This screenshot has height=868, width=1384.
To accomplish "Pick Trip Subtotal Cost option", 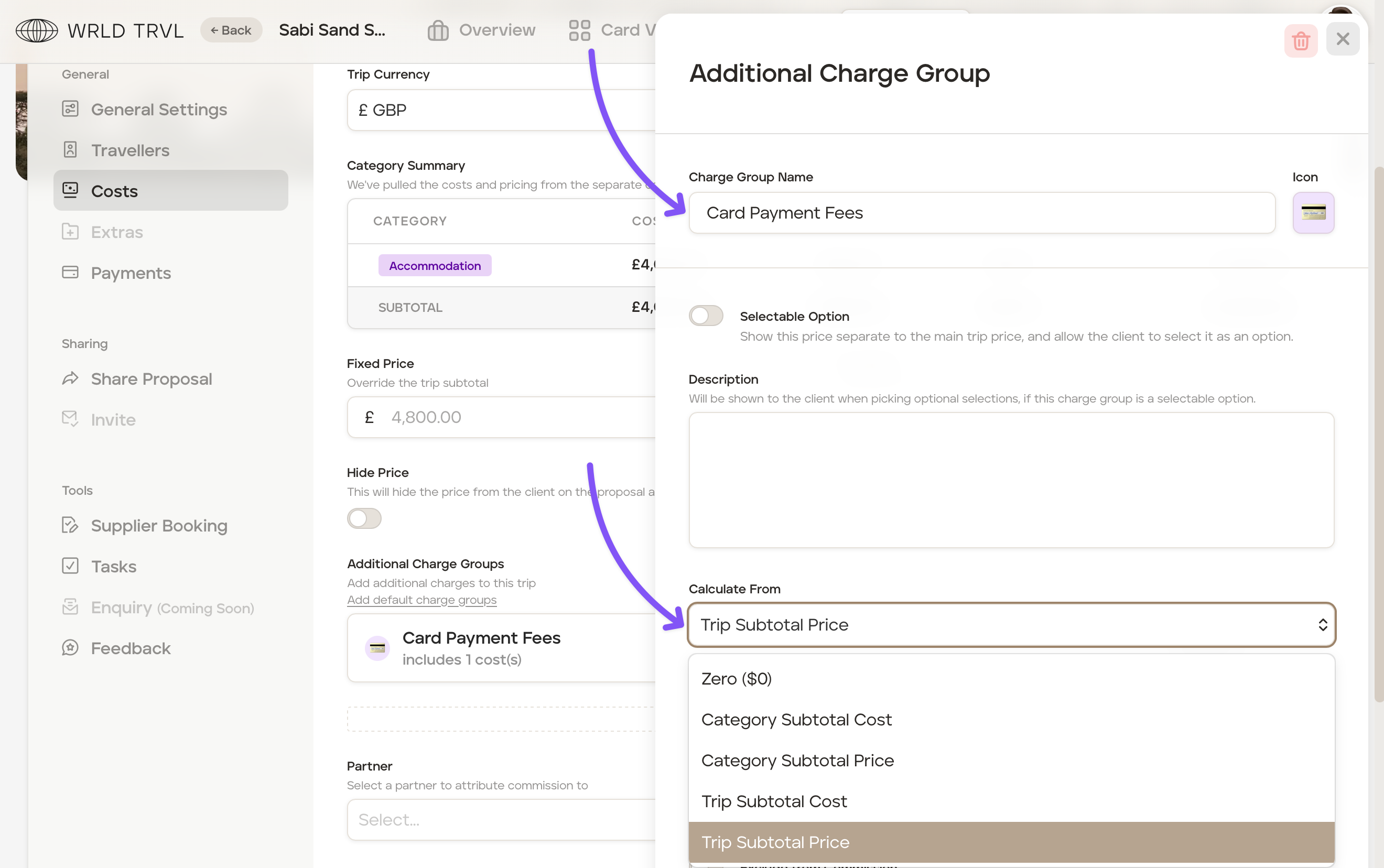I will point(774,801).
